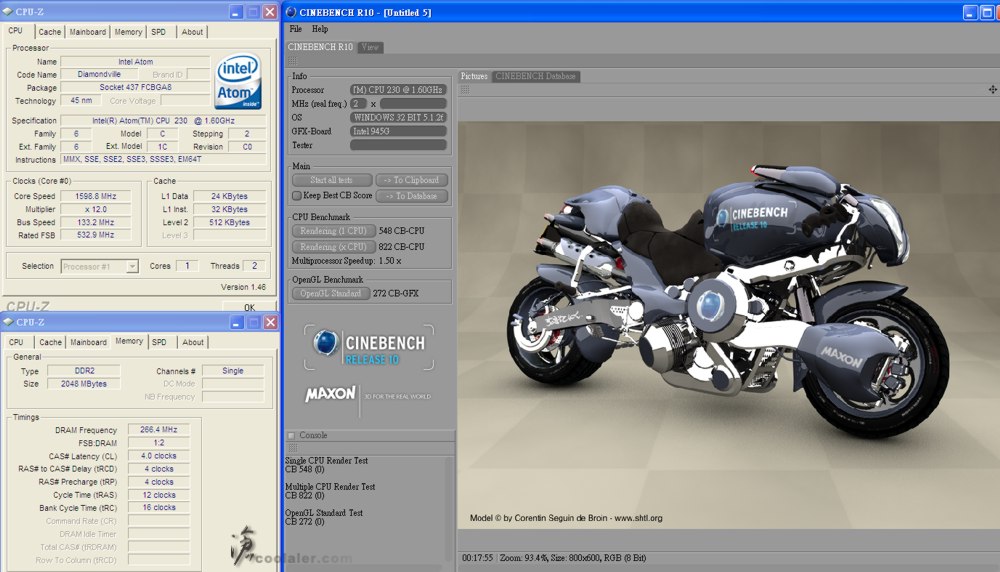Click the Intel Atom logo in CPU-Z

coord(238,82)
